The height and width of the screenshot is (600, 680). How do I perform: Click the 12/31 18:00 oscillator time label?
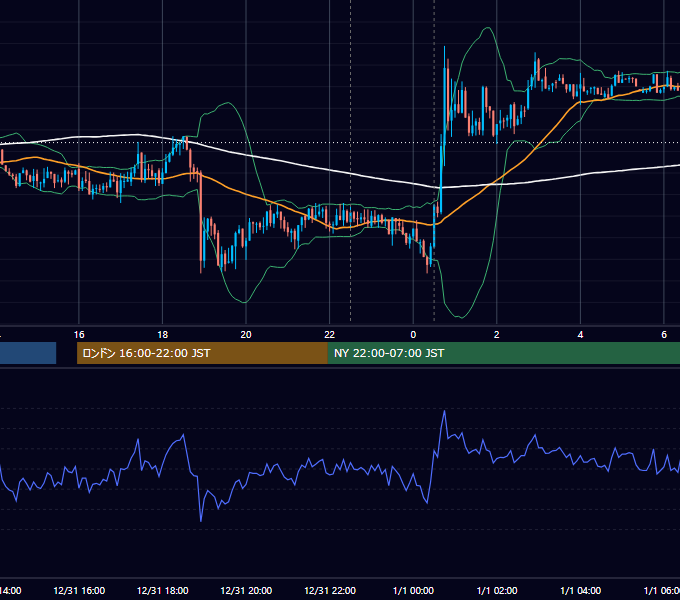(163, 590)
